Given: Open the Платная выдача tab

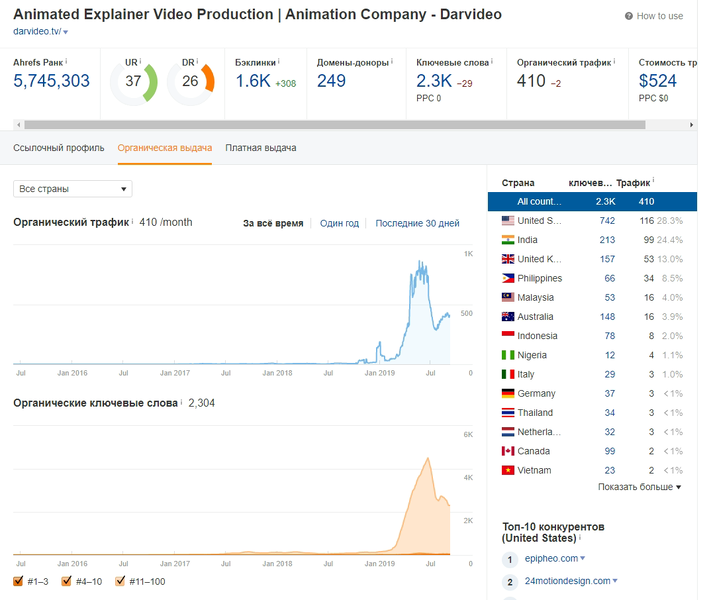Looking at the screenshot, I should 261,148.
